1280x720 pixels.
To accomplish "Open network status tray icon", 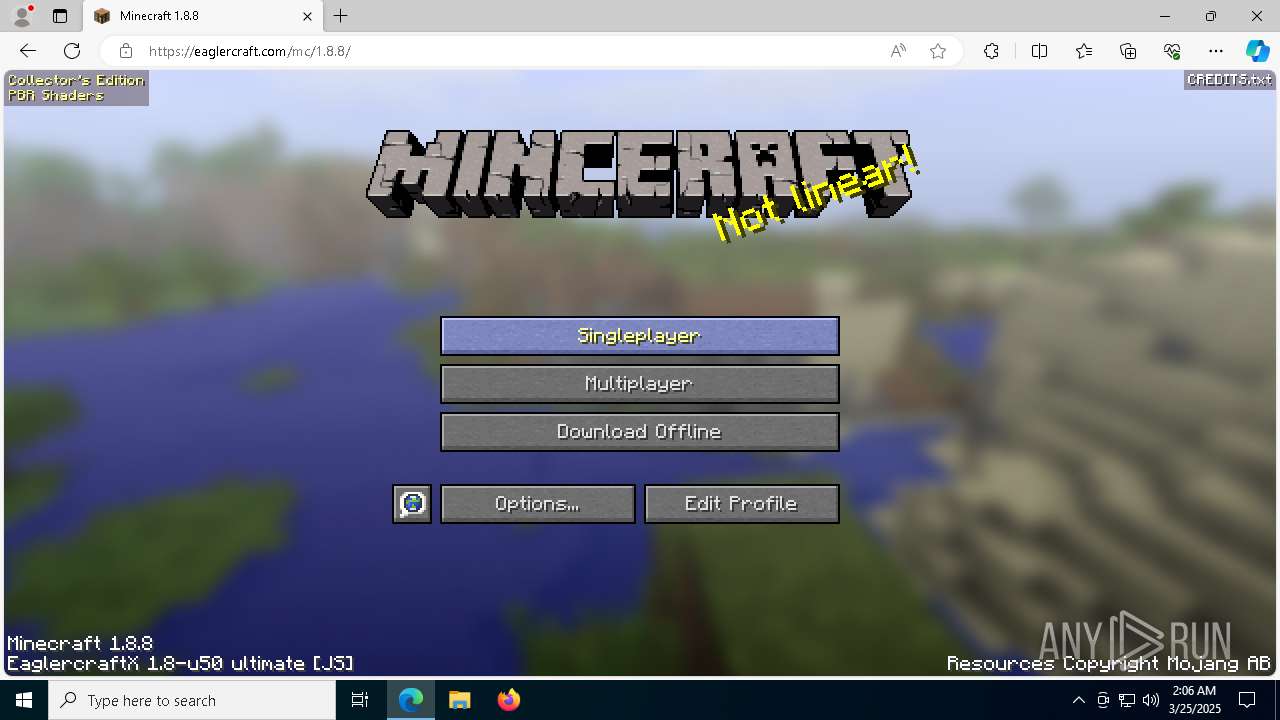I will [1127, 700].
